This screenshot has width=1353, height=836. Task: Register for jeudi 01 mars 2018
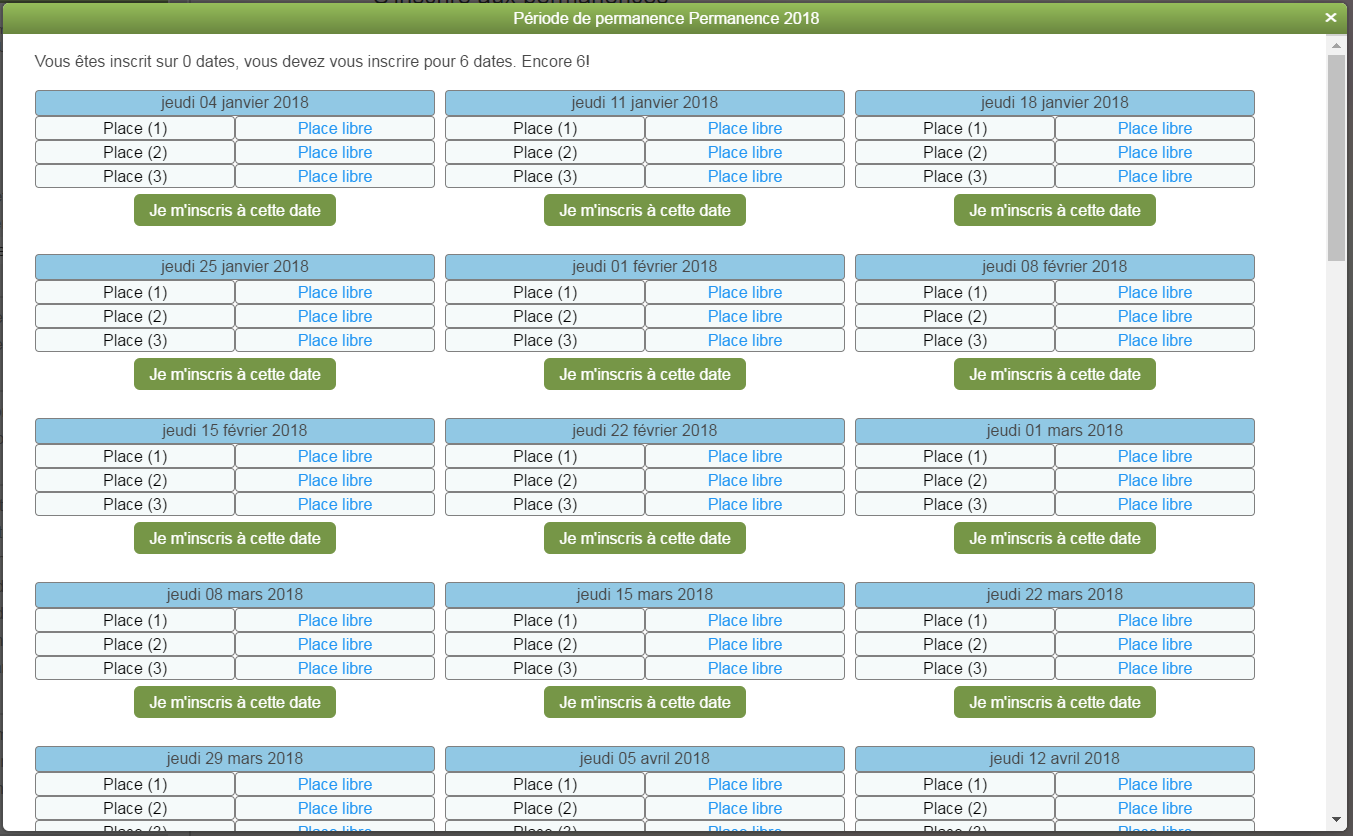pyautogui.click(x=1055, y=538)
